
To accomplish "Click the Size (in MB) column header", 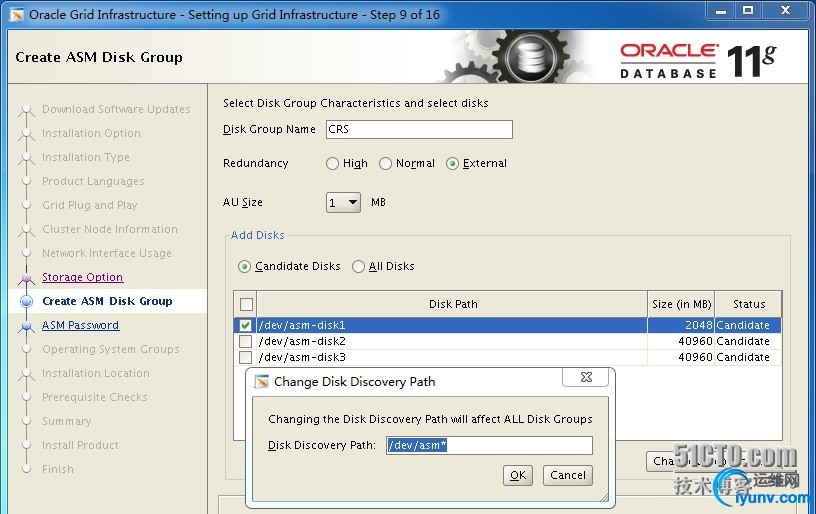I will tap(681, 304).
